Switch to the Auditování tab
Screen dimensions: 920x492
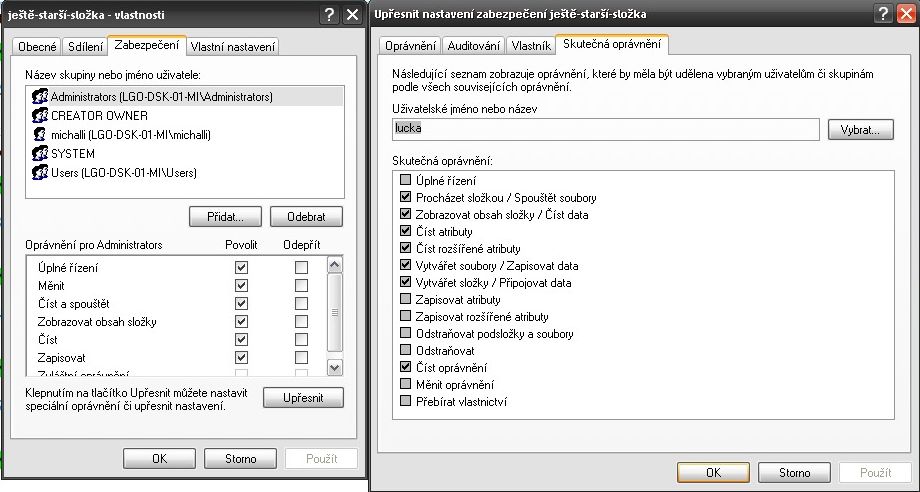[x=474, y=45]
